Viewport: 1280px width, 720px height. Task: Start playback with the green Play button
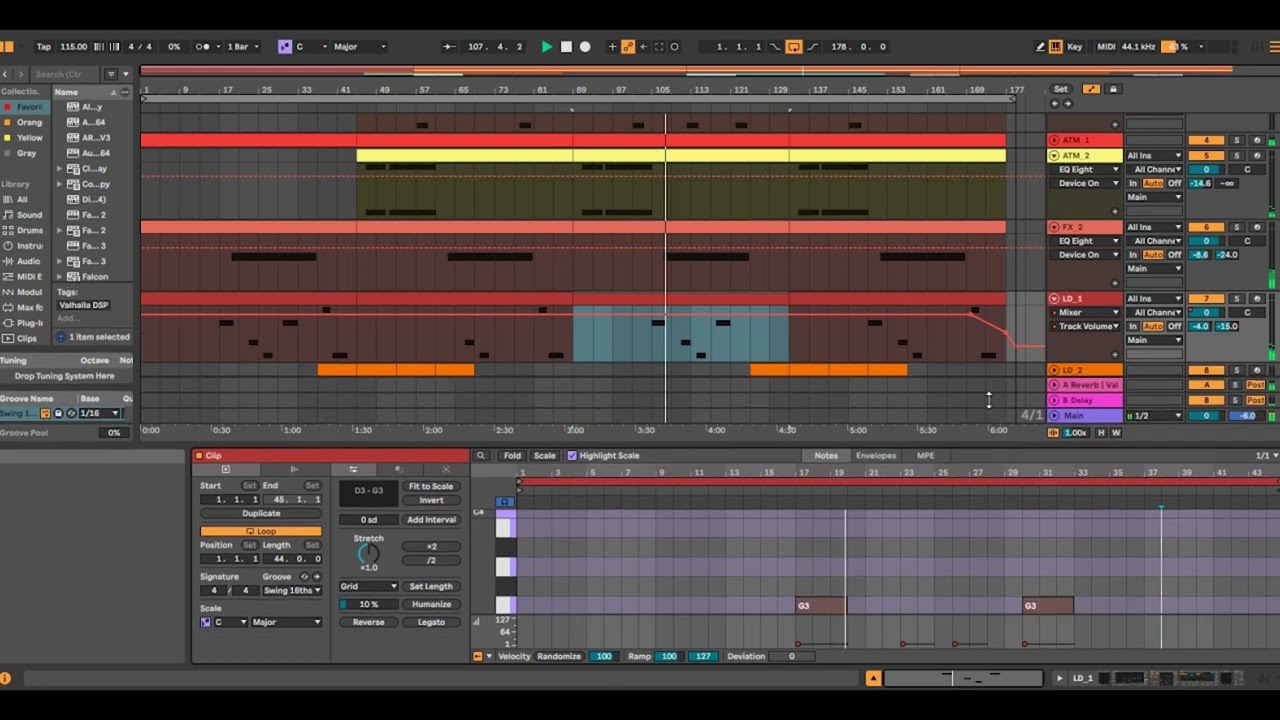[546, 46]
